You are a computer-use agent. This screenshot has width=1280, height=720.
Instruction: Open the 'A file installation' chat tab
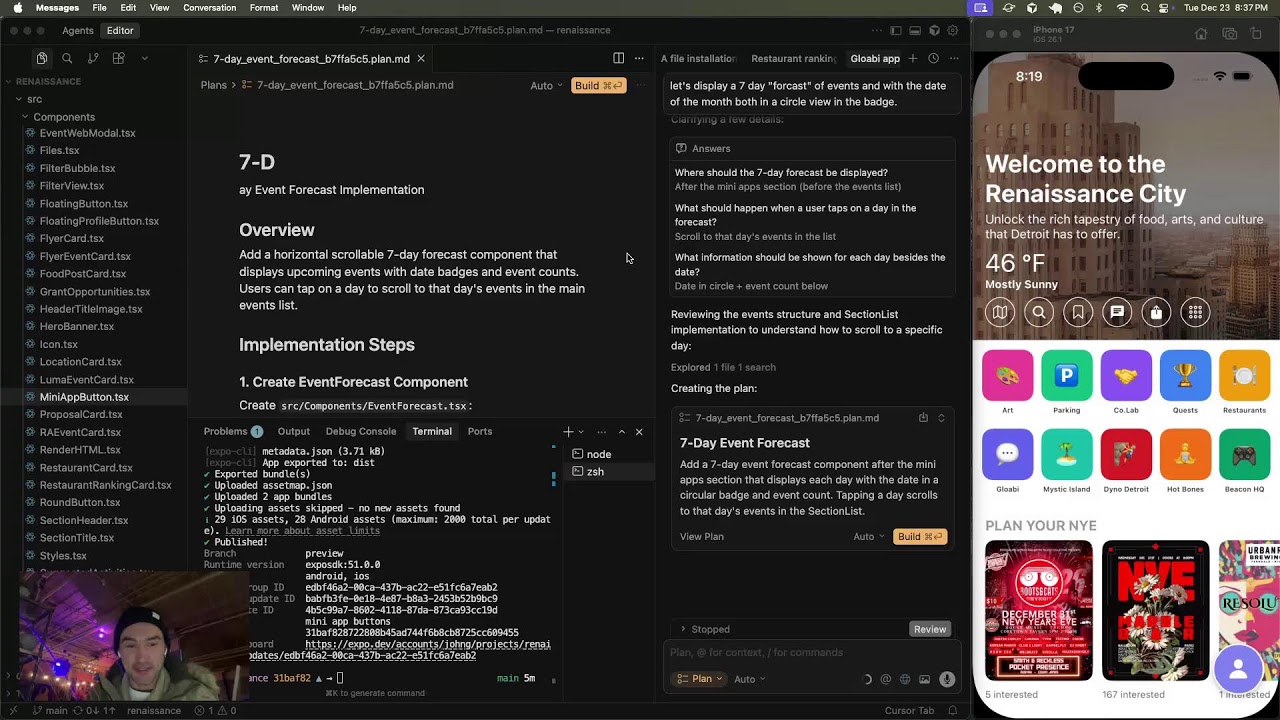coord(698,58)
